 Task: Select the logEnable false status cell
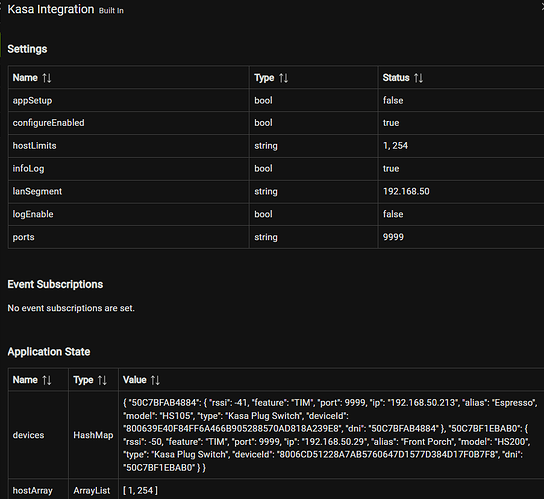click(x=461, y=214)
